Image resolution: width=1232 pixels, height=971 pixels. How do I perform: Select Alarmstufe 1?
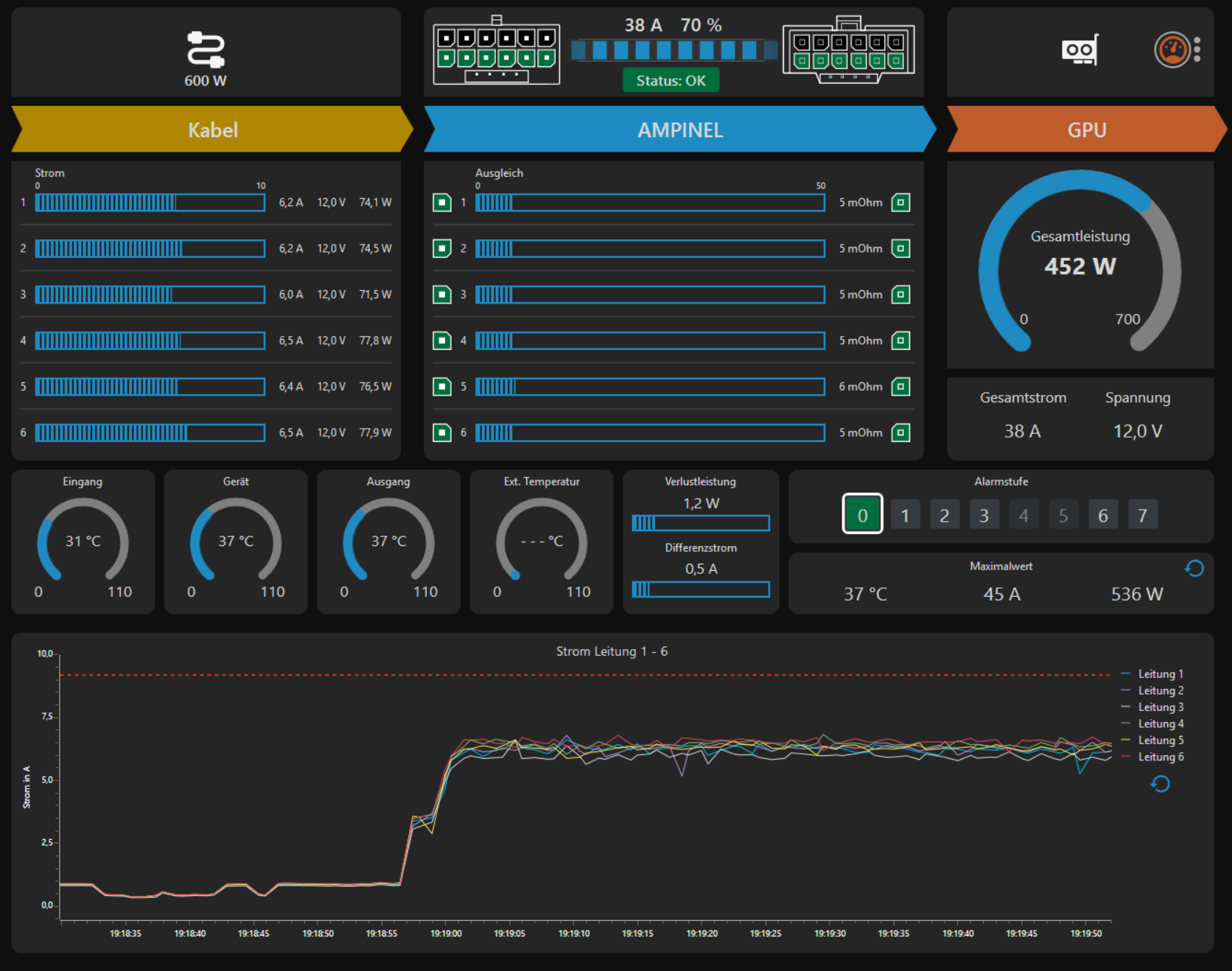click(905, 515)
